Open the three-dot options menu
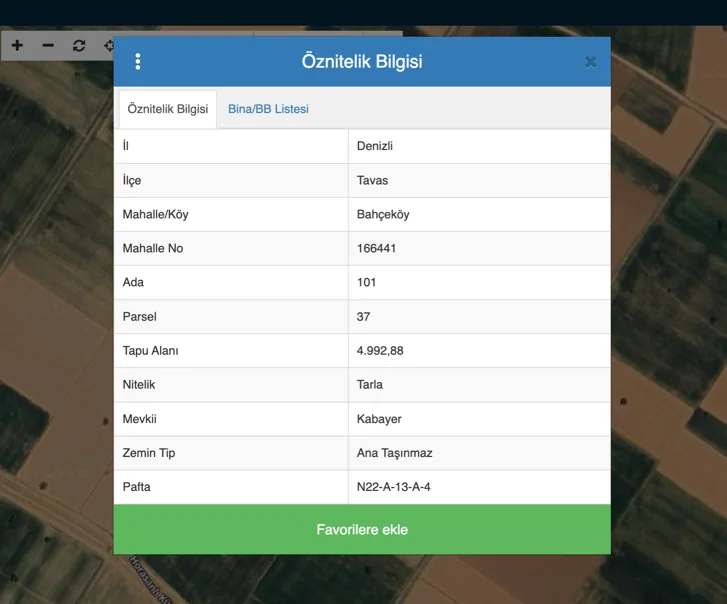The image size is (727, 604). [x=138, y=62]
